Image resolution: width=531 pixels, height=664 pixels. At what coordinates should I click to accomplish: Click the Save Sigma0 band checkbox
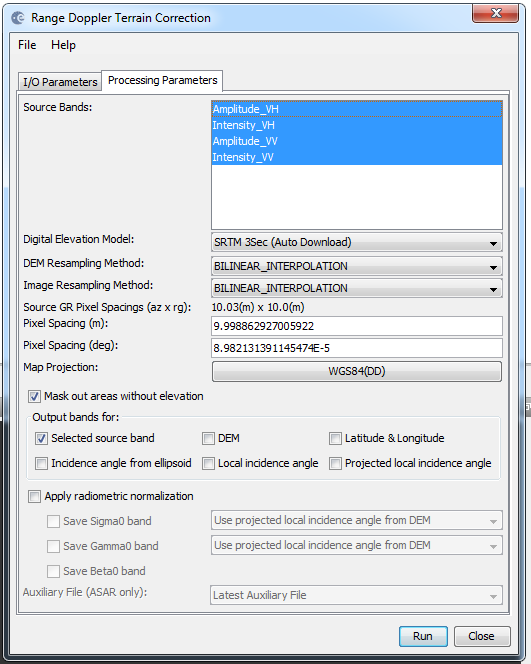pos(53,521)
